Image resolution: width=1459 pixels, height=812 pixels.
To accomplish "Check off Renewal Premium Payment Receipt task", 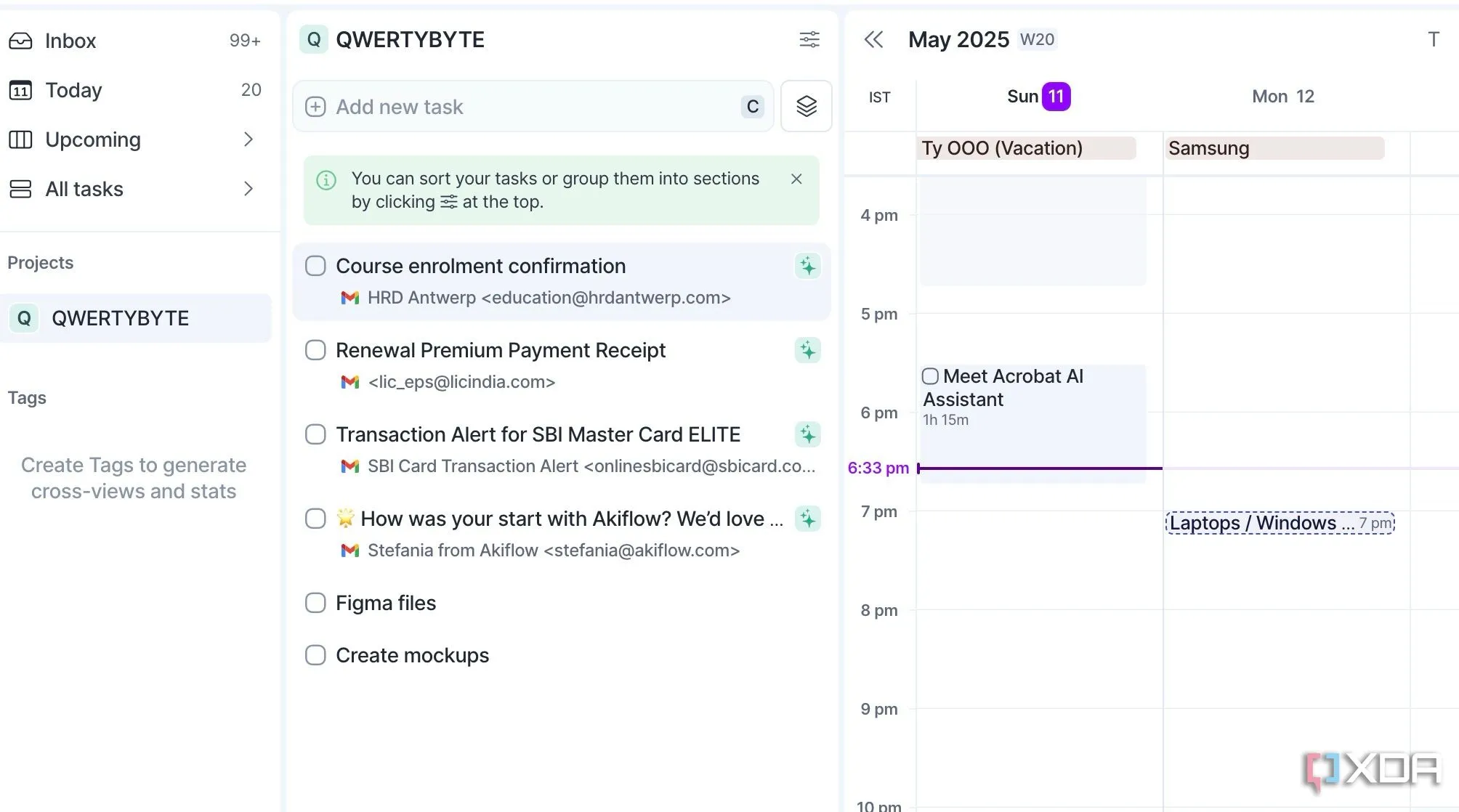I will pos(315,350).
